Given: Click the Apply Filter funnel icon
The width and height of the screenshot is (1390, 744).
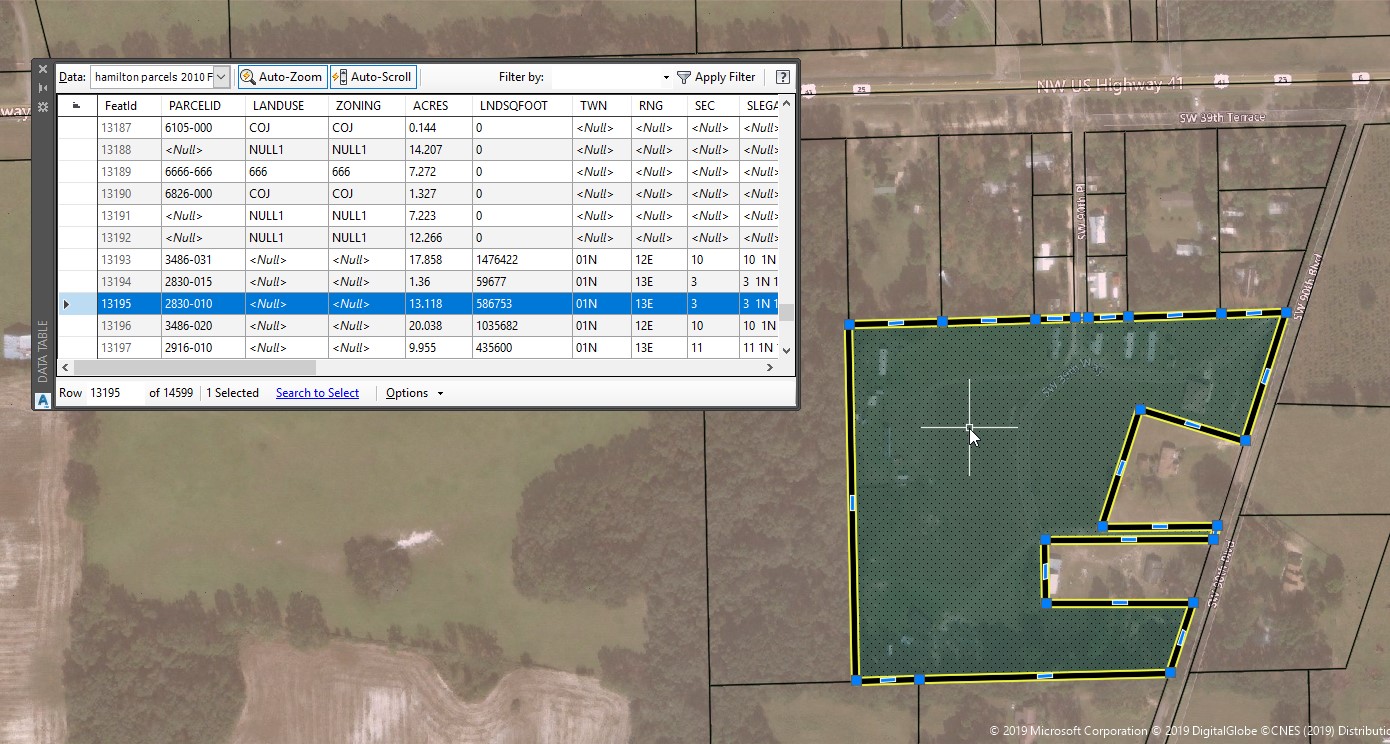Looking at the screenshot, I should point(684,77).
